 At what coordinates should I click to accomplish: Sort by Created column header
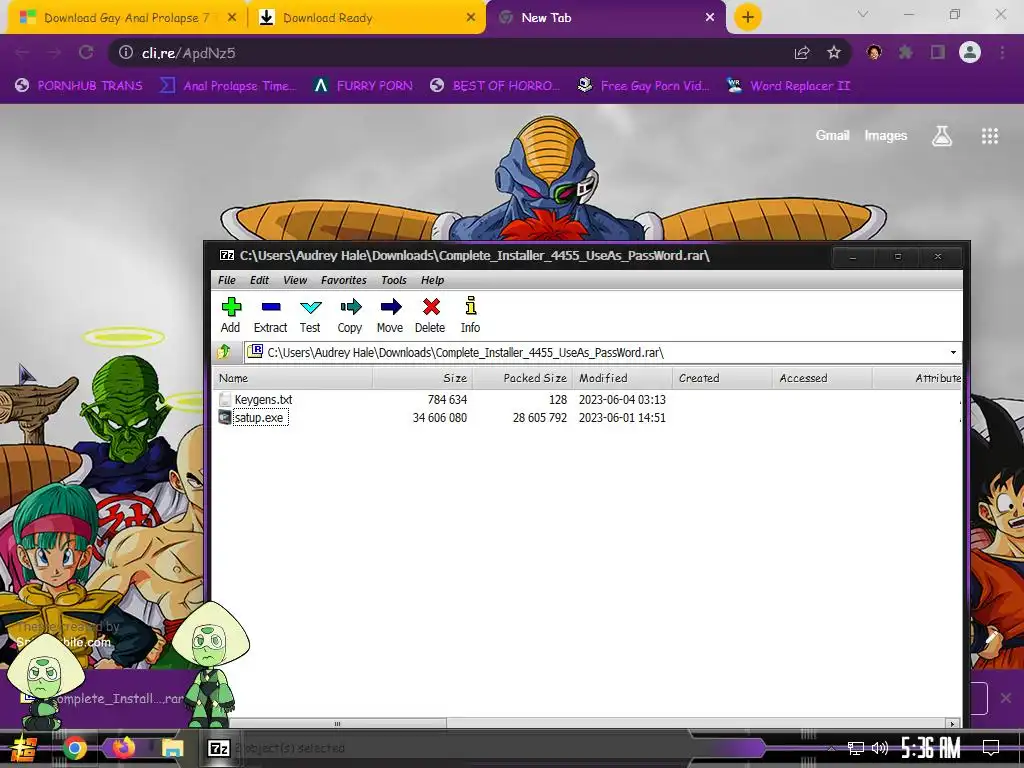[x=722, y=378]
